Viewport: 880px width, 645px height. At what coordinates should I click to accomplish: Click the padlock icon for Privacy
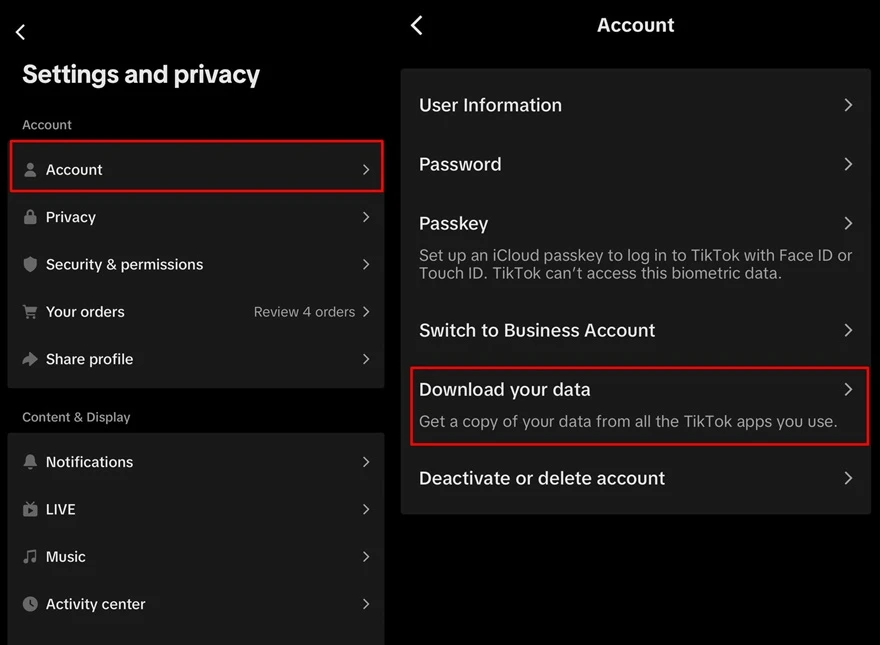tap(30, 217)
